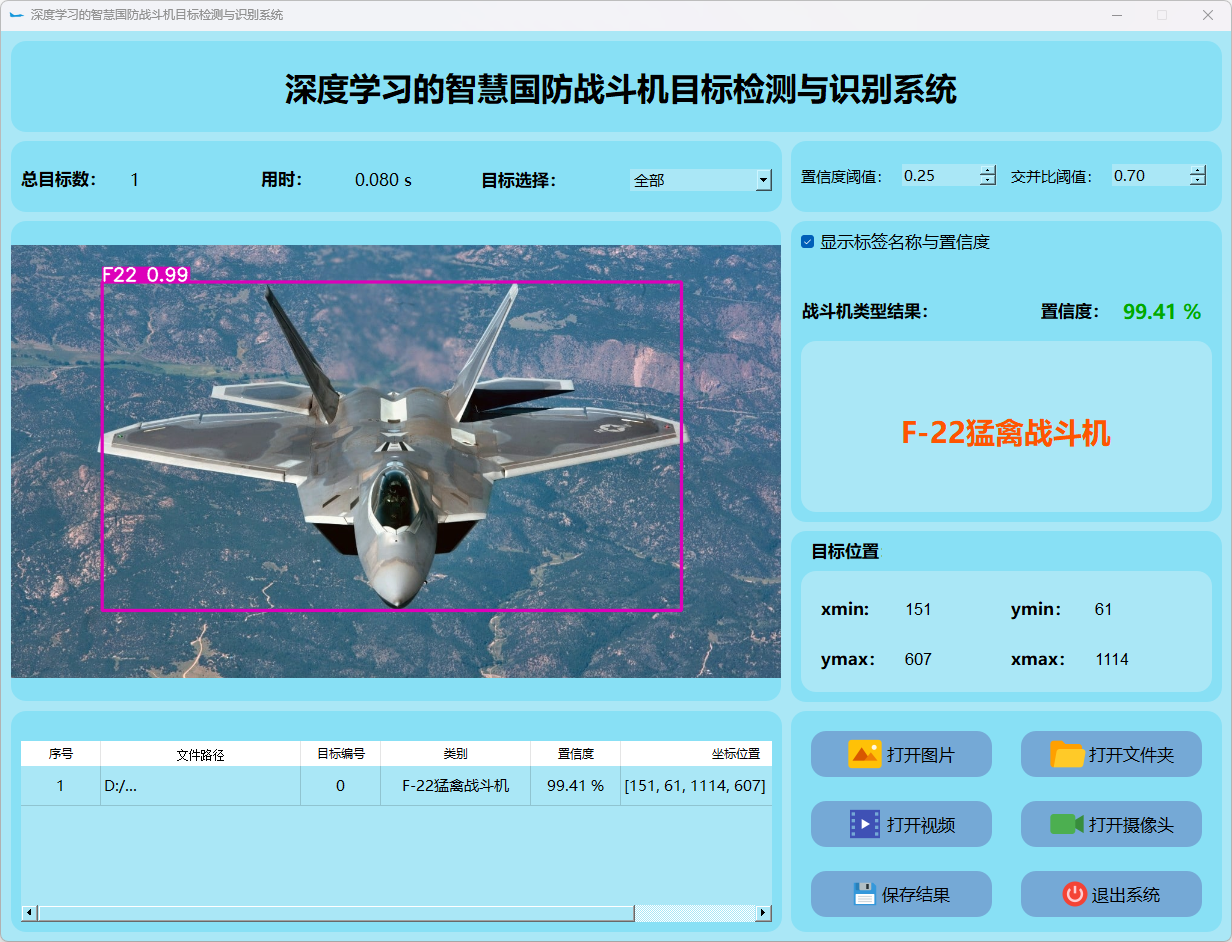The height and width of the screenshot is (942, 1232).
Task: Toggle the show label name and confidence checkbox
Action: (x=808, y=242)
